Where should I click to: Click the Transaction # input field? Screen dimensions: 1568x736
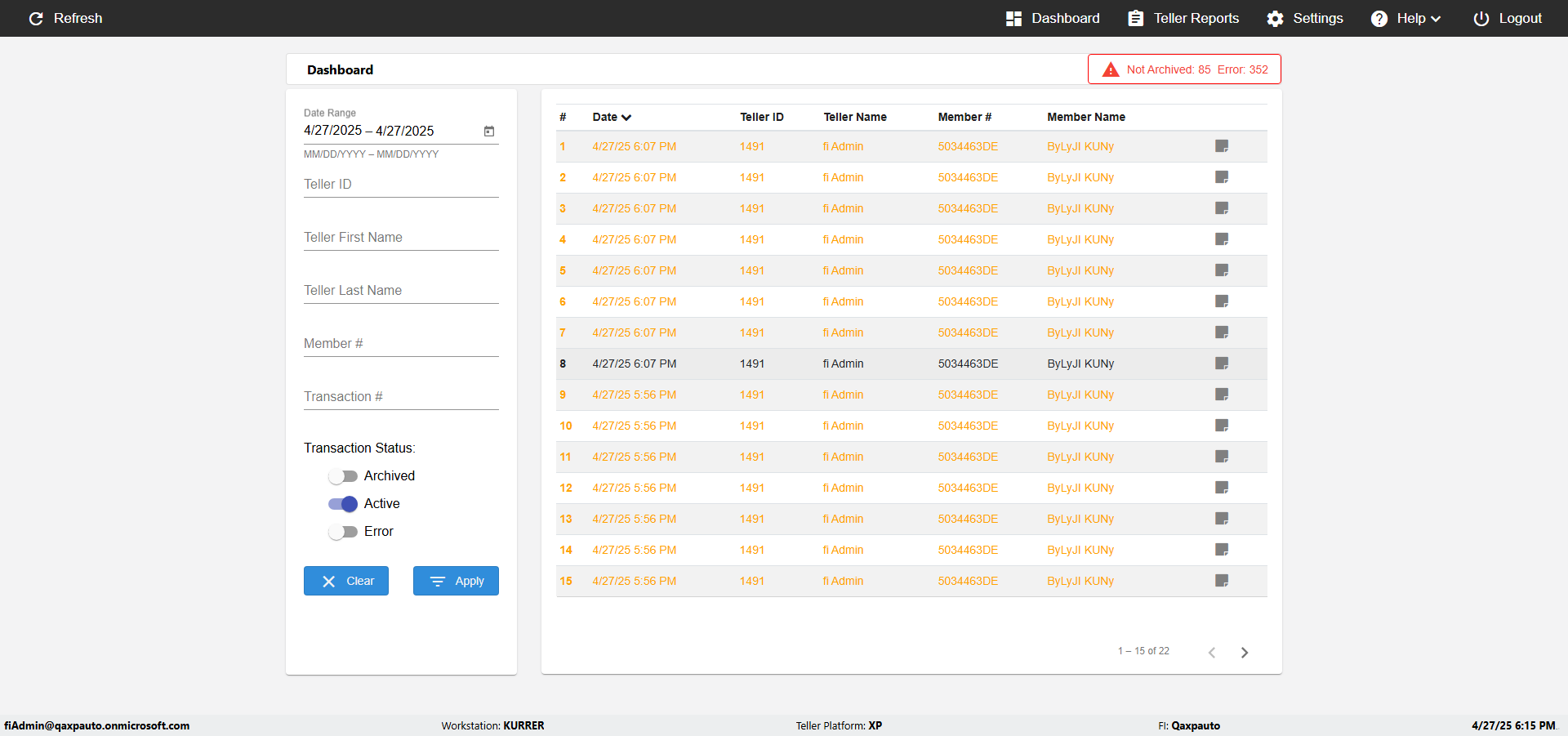pyautogui.click(x=401, y=397)
